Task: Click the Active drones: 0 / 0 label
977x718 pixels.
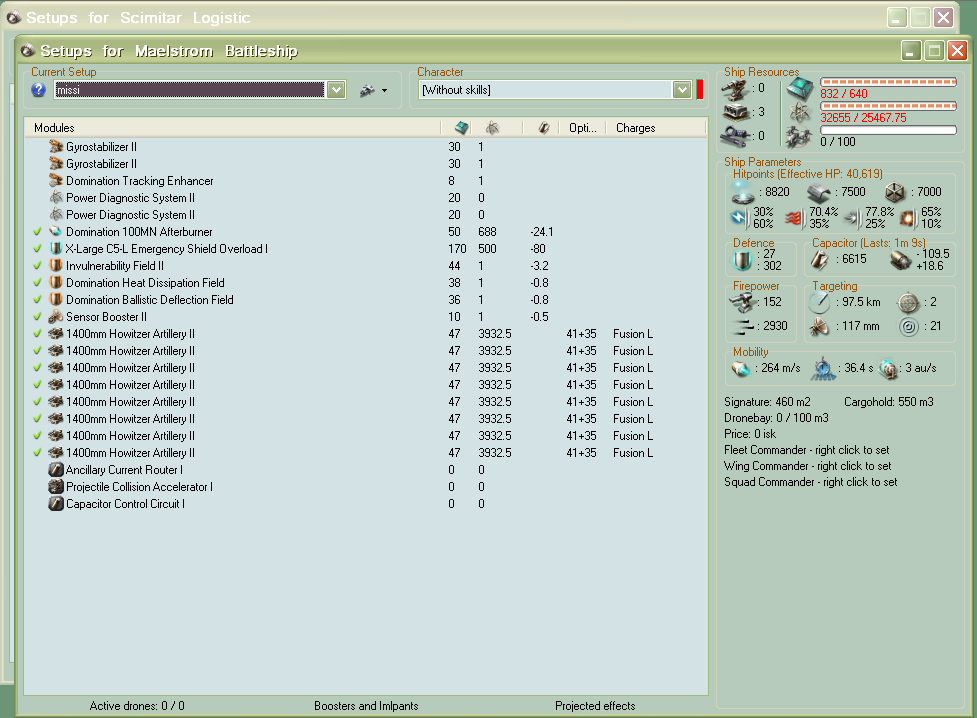Action: click(x=137, y=706)
